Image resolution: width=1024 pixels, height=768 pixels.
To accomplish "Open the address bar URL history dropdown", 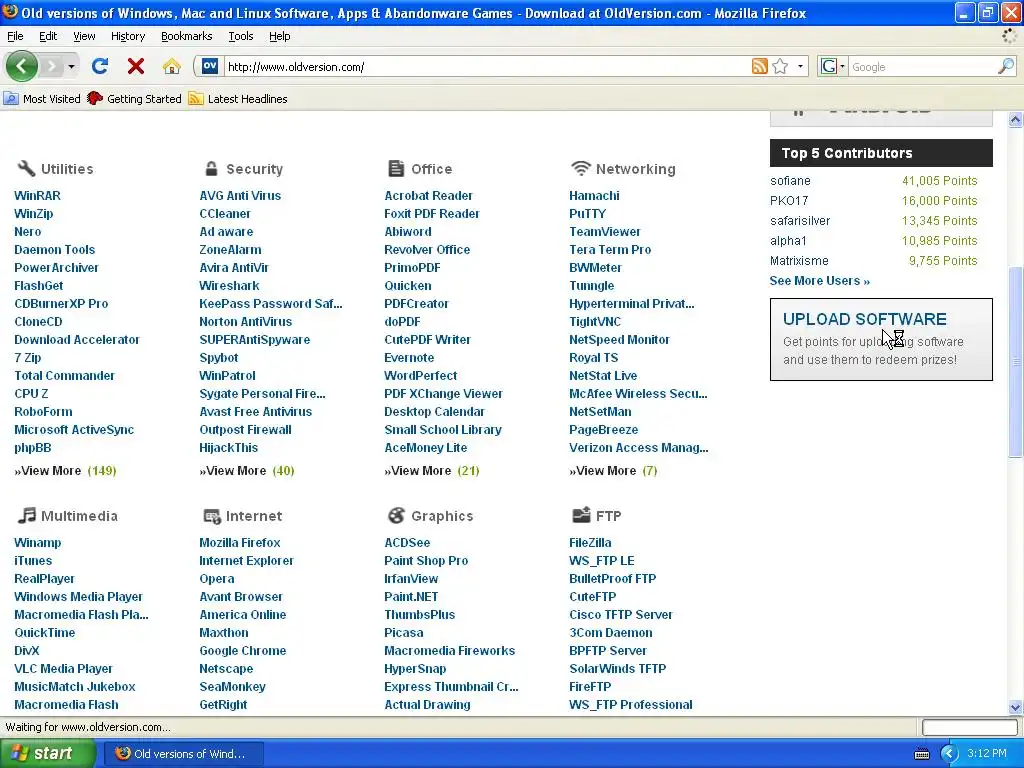I will [x=800, y=66].
